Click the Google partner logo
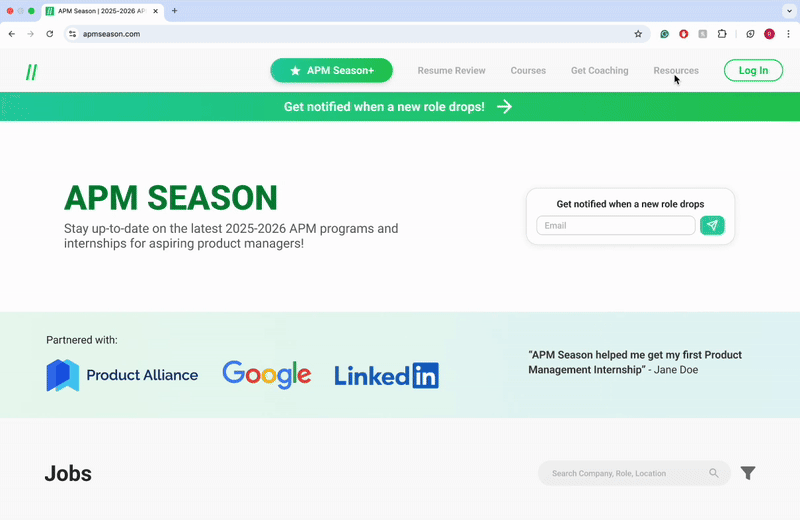The height and width of the screenshot is (520, 800). pos(266,375)
